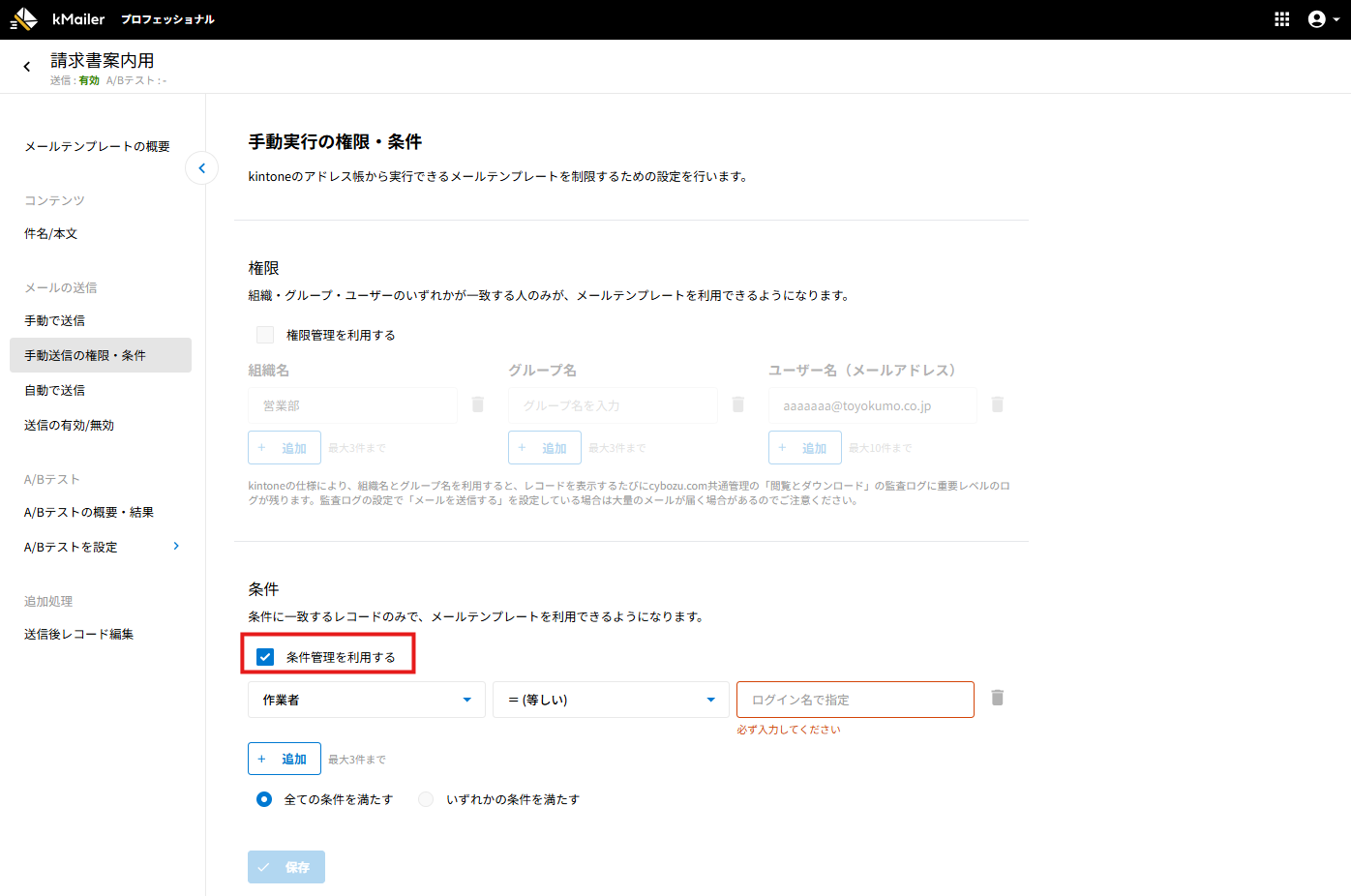This screenshot has width=1351, height=896.
Task: Select 全ての条件を満たす radio option
Action: point(264,799)
